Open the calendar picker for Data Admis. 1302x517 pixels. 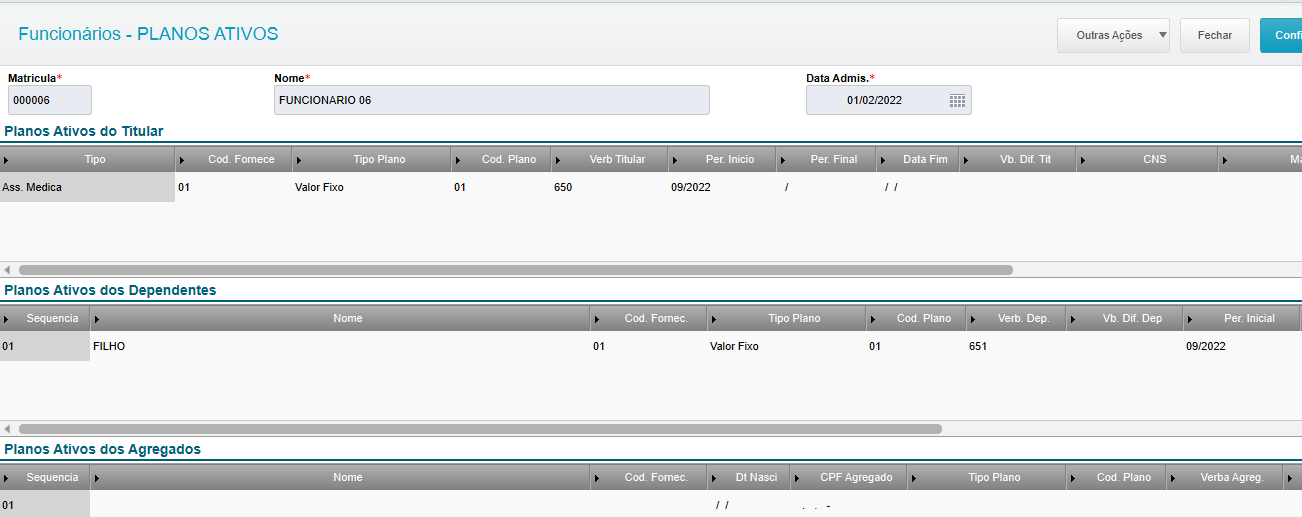click(x=957, y=100)
